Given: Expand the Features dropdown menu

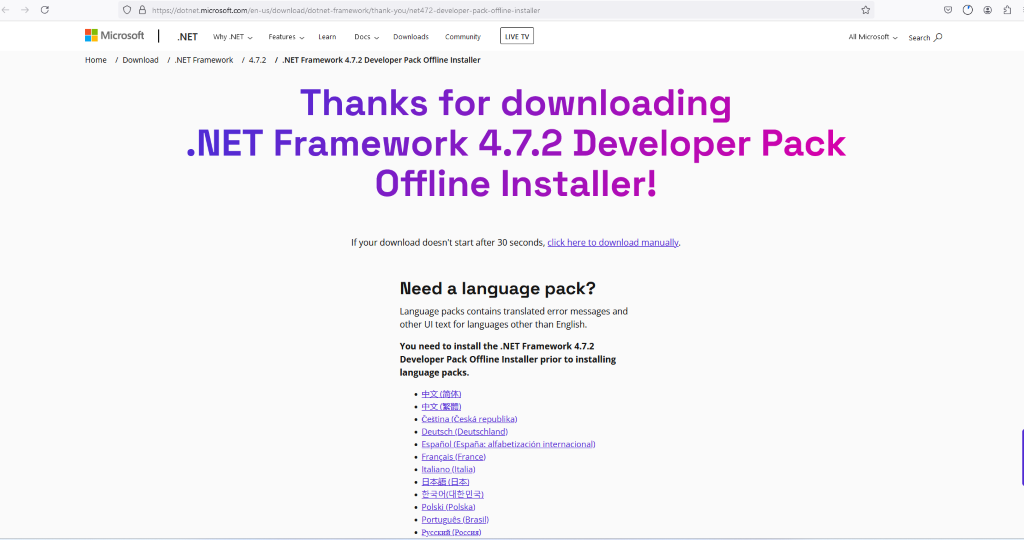Looking at the screenshot, I should (286, 37).
